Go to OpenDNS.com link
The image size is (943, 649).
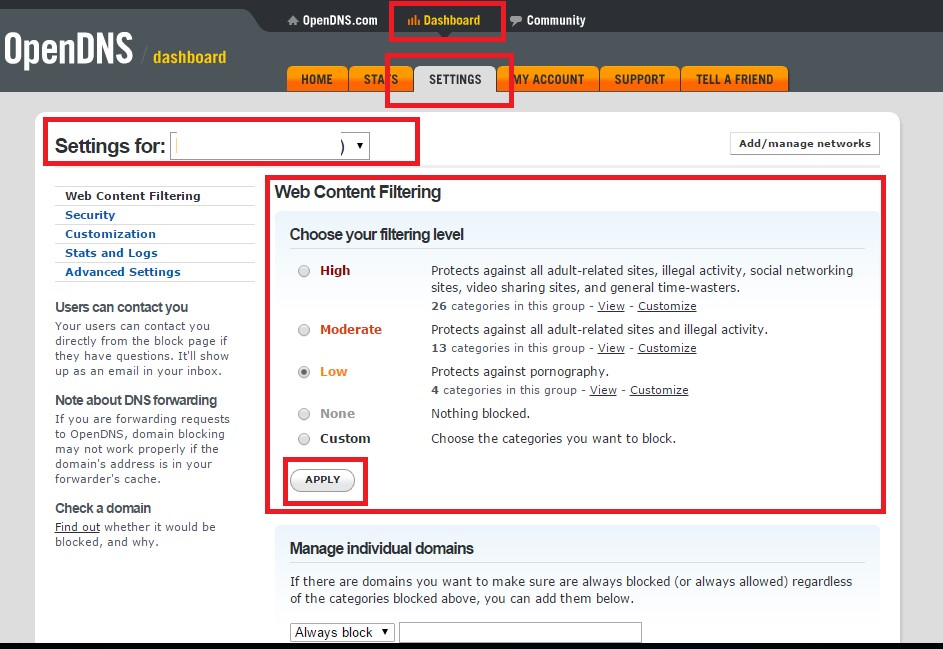pos(340,20)
